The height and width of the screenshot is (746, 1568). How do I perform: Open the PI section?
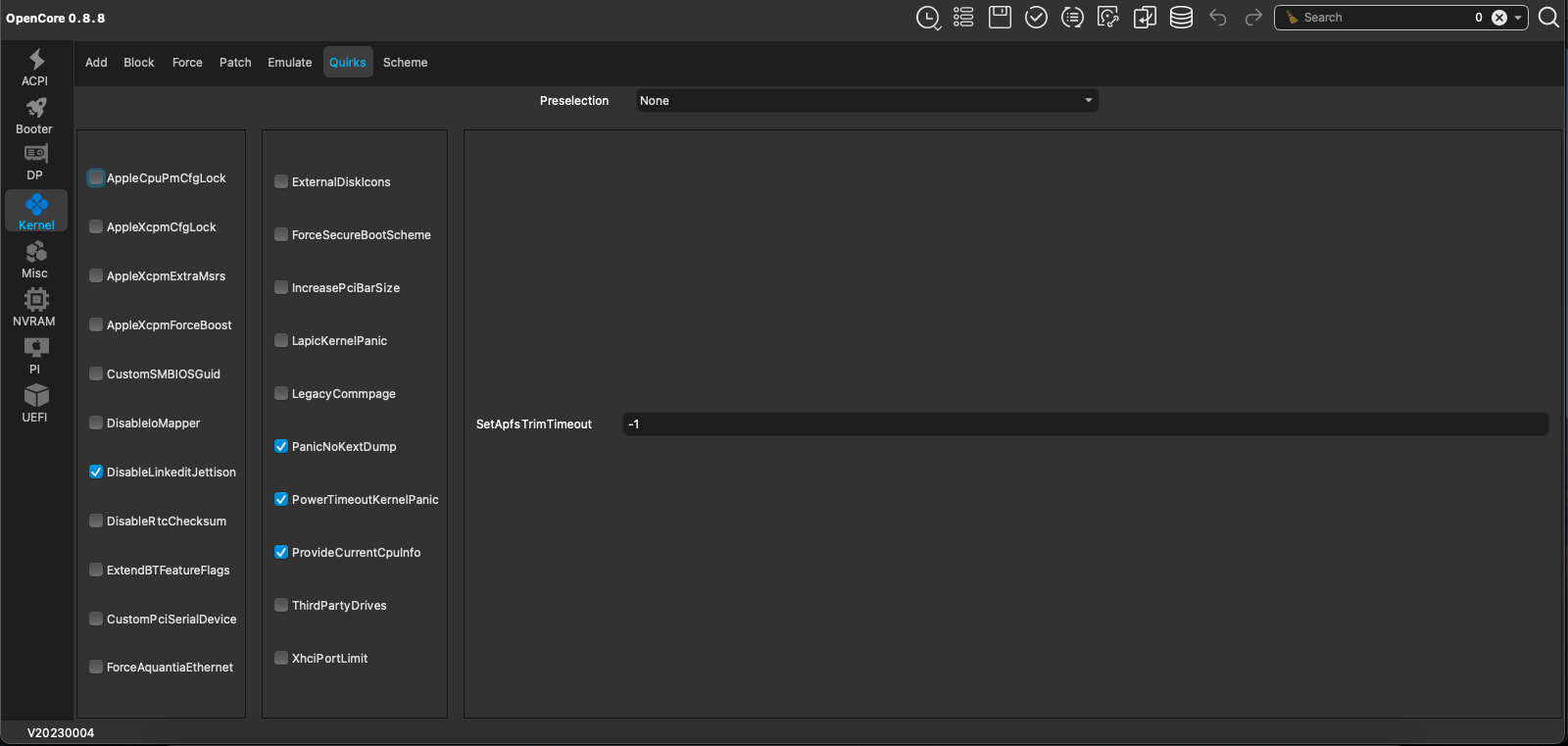[x=35, y=356]
